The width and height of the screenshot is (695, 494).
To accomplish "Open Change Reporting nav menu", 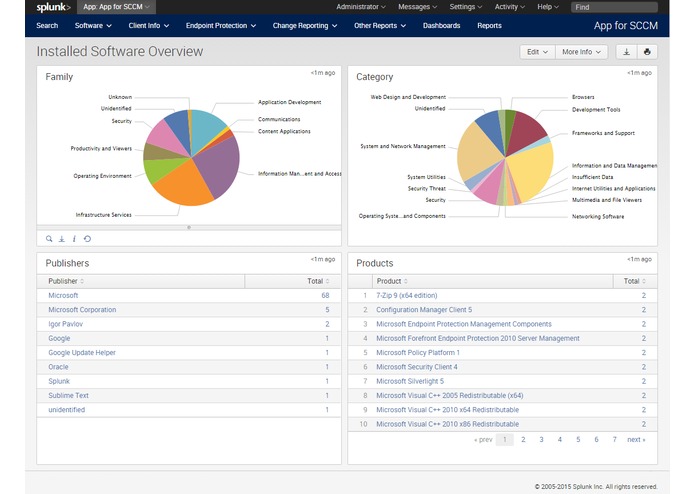I will [x=305, y=26].
